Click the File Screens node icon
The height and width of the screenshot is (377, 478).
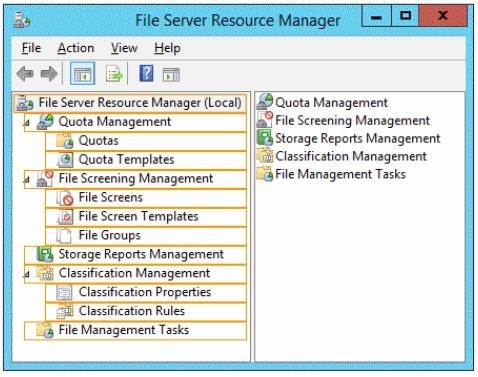click(x=65, y=197)
